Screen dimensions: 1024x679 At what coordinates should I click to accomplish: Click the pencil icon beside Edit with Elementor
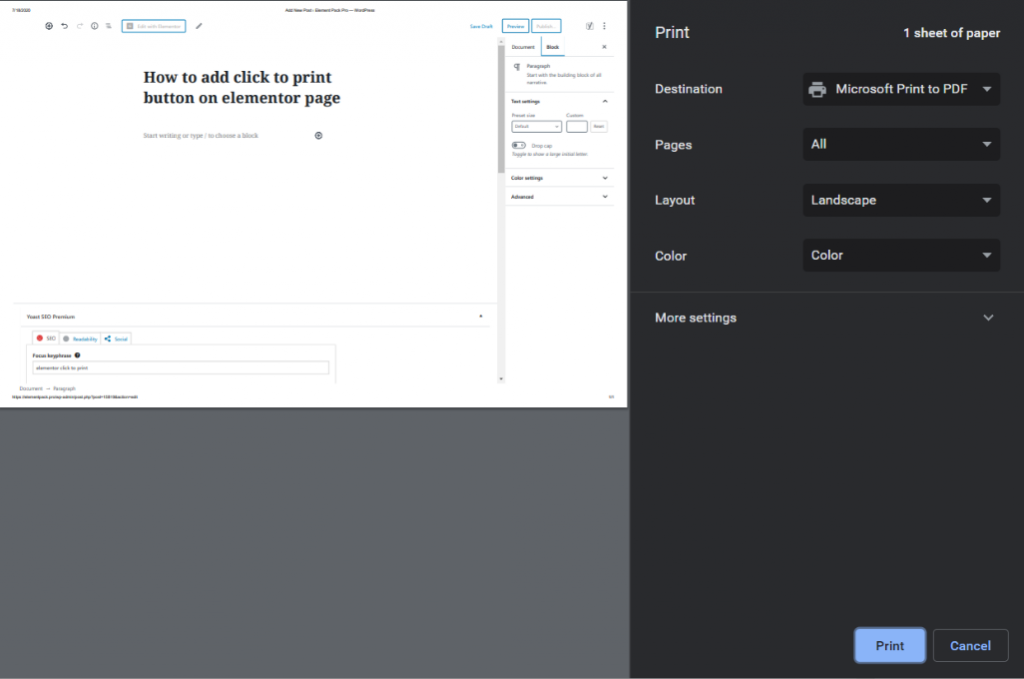199,26
